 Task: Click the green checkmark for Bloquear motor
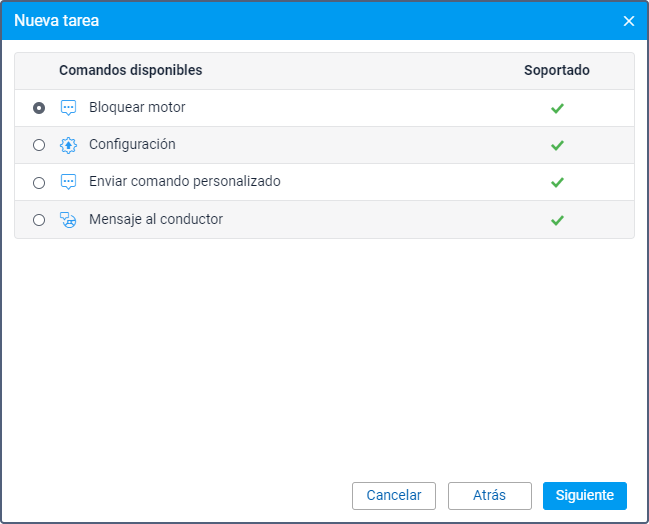coord(557,108)
